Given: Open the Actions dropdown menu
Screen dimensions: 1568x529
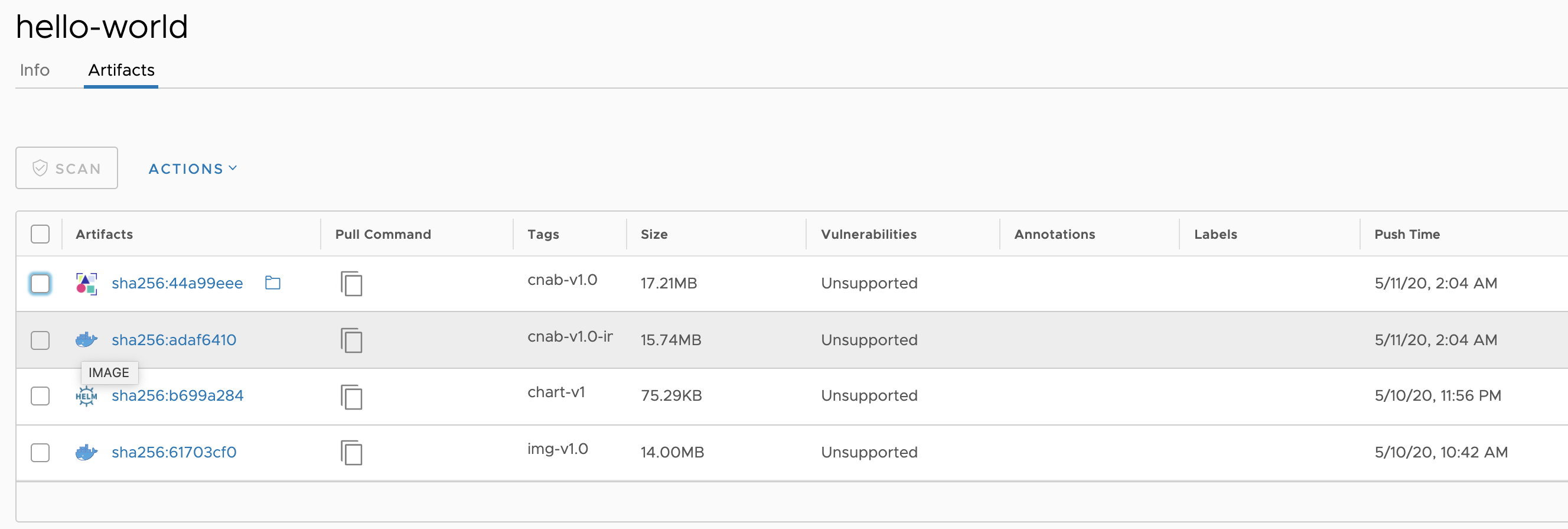Looking at the screenshot, I should point(193,169).
